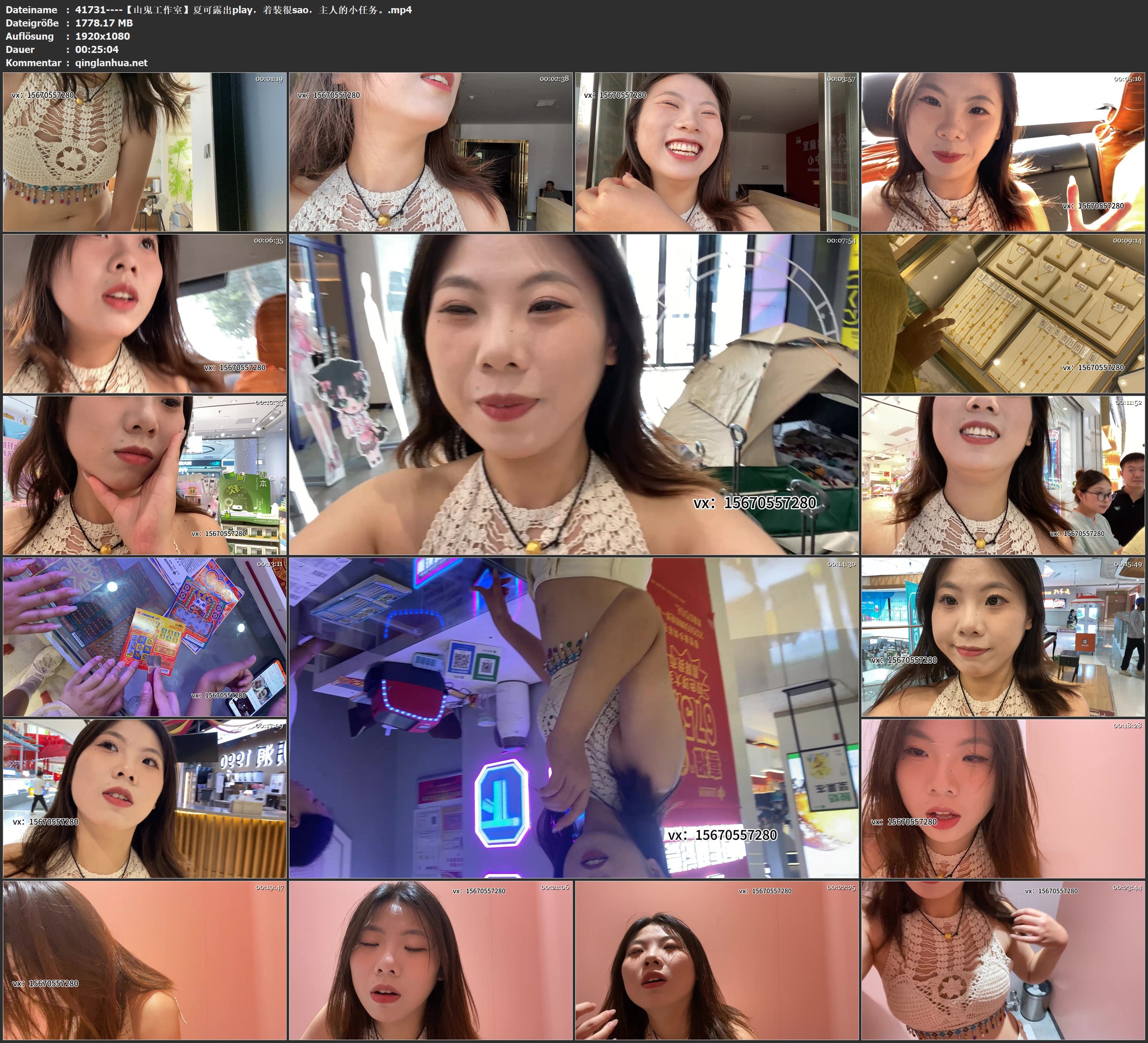
Task: Select the jewelry display frame at 00:09:14
Action: click(1003, 313)
